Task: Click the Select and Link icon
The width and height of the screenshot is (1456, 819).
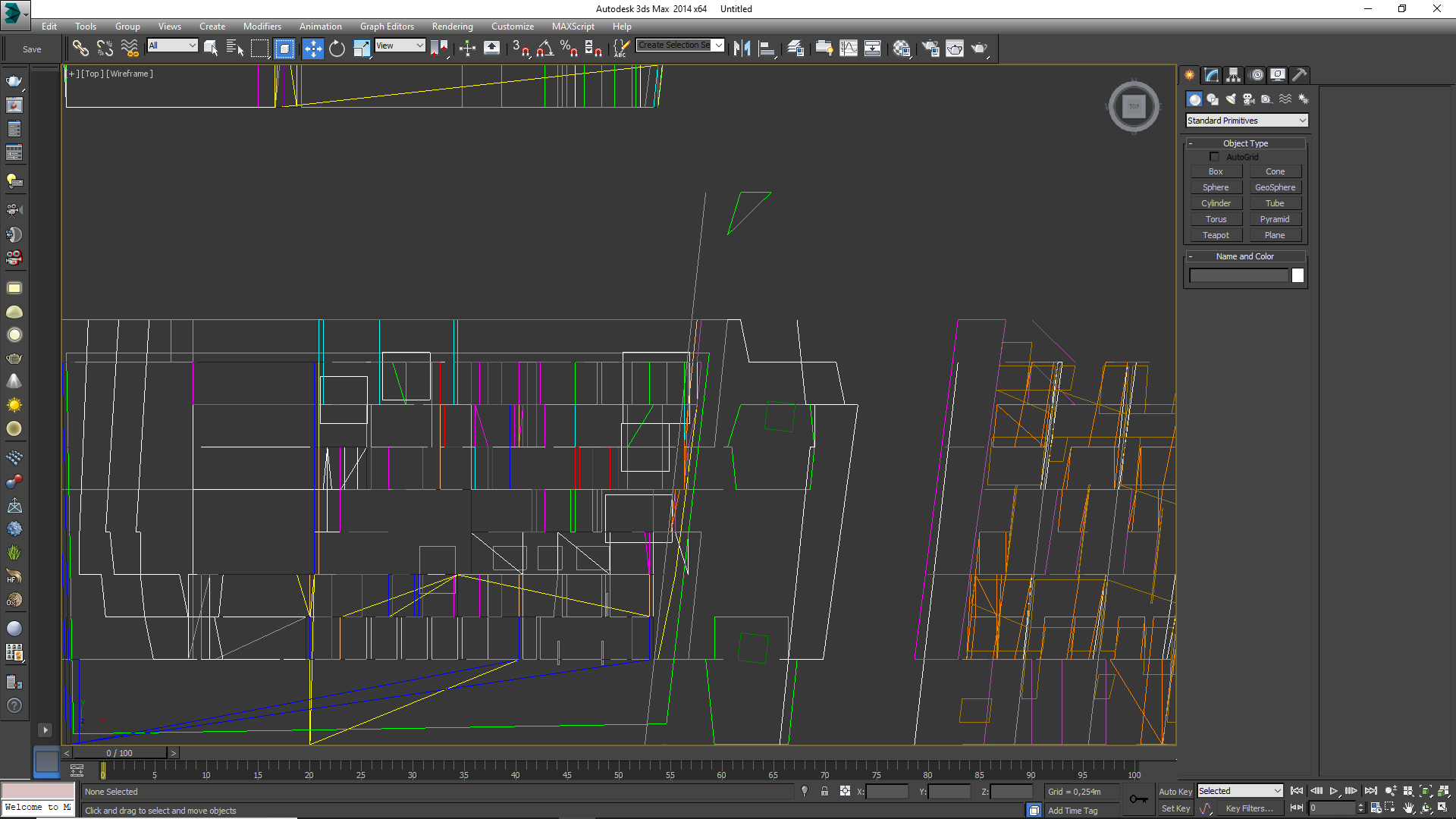Action: pos(80,49)
